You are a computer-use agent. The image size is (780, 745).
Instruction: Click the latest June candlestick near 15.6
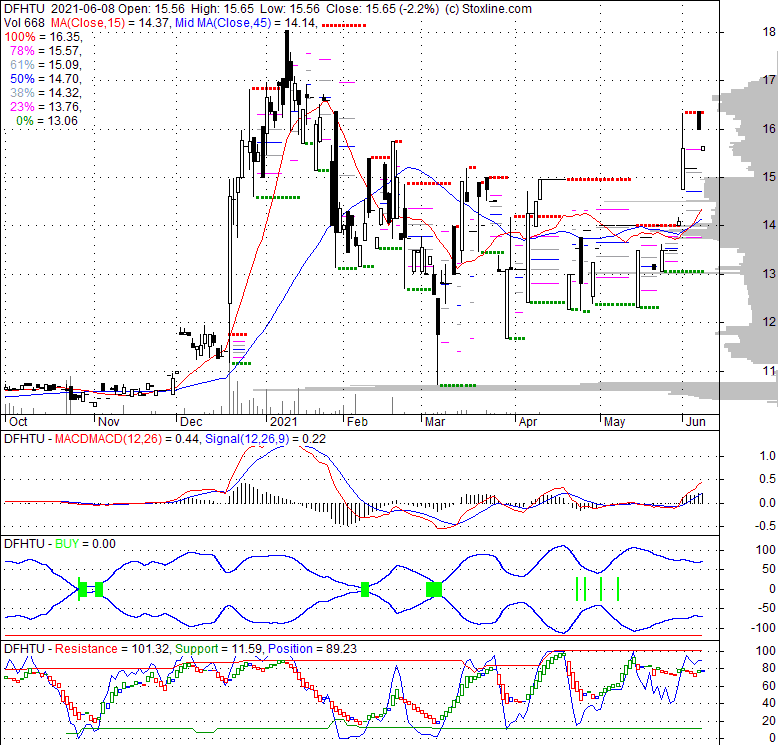pos(703,148)
